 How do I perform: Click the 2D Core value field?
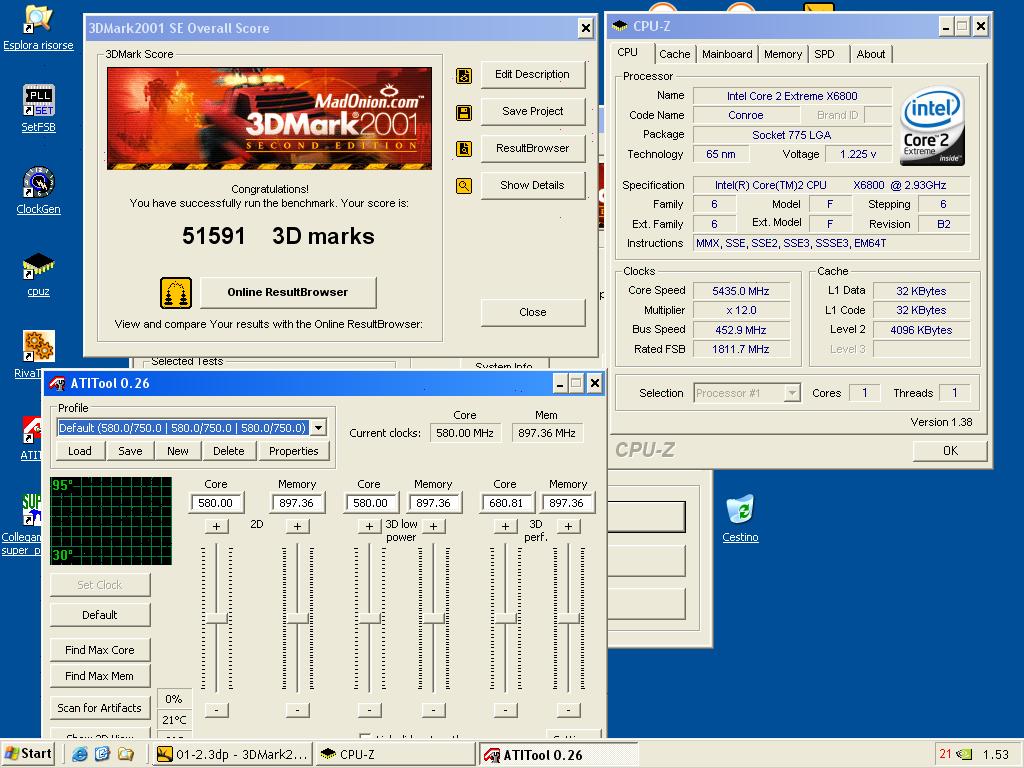coord(216,503)
